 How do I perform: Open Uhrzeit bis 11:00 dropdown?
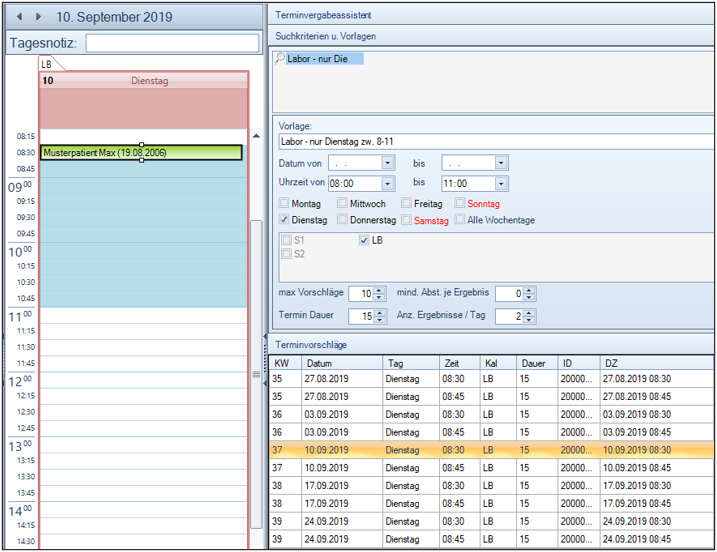[501, 183]
